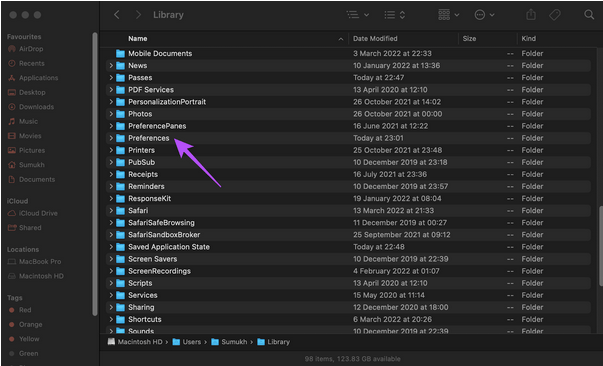Click Sumukh in the path bar
The width and height of the screenshot is (603, 366).
pos(229,342)
